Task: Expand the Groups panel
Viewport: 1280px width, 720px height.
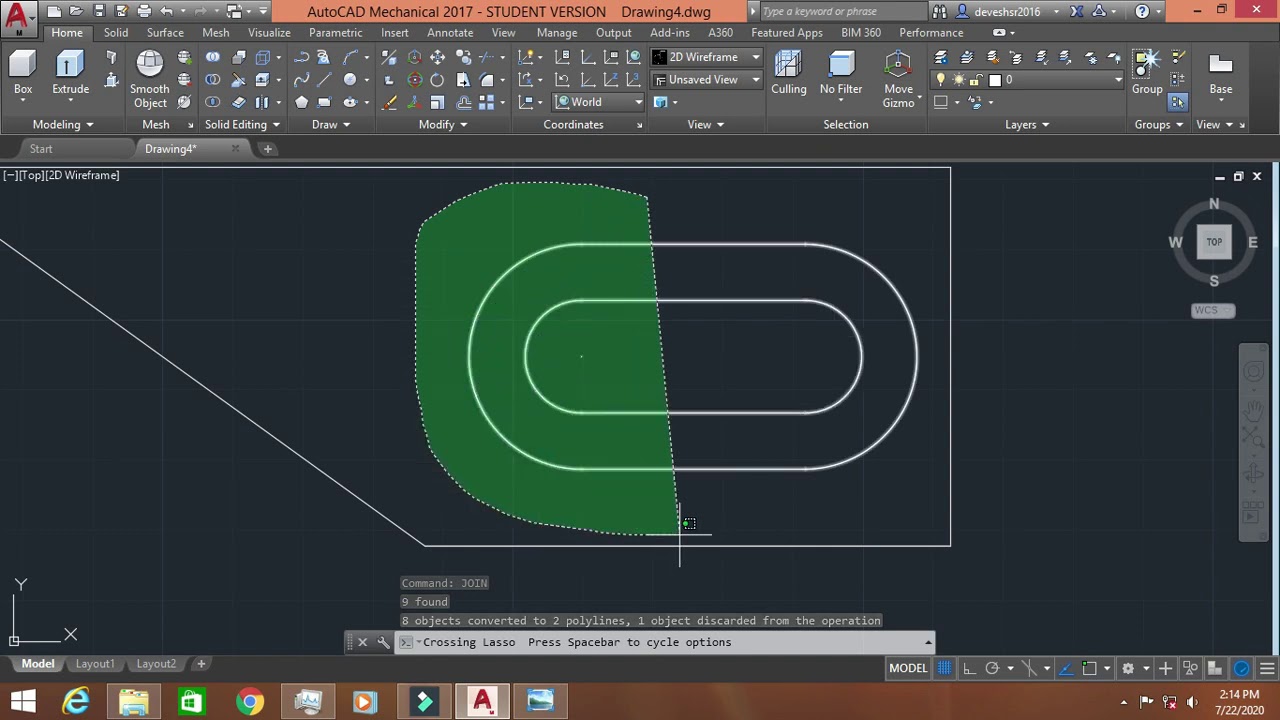Action: [1159, 125]
